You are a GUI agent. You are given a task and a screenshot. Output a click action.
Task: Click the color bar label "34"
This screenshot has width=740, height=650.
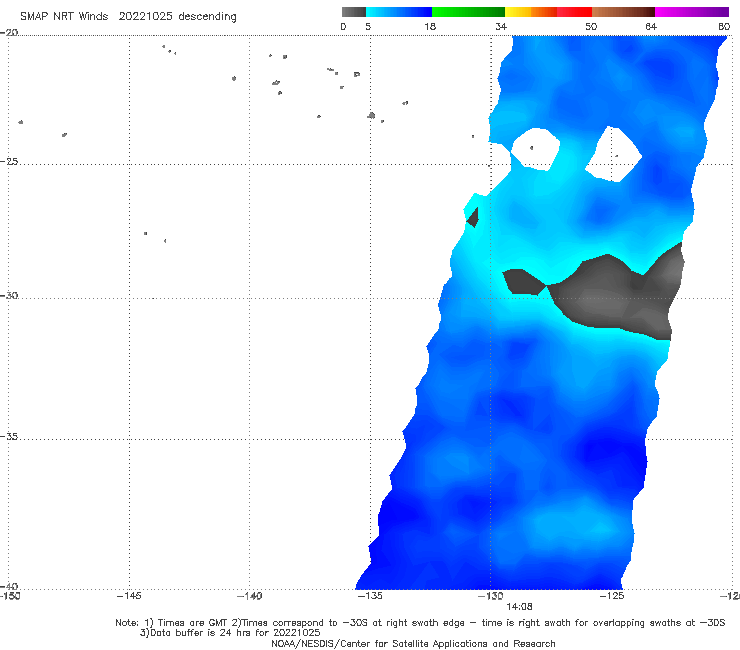[x=501, y=27]
